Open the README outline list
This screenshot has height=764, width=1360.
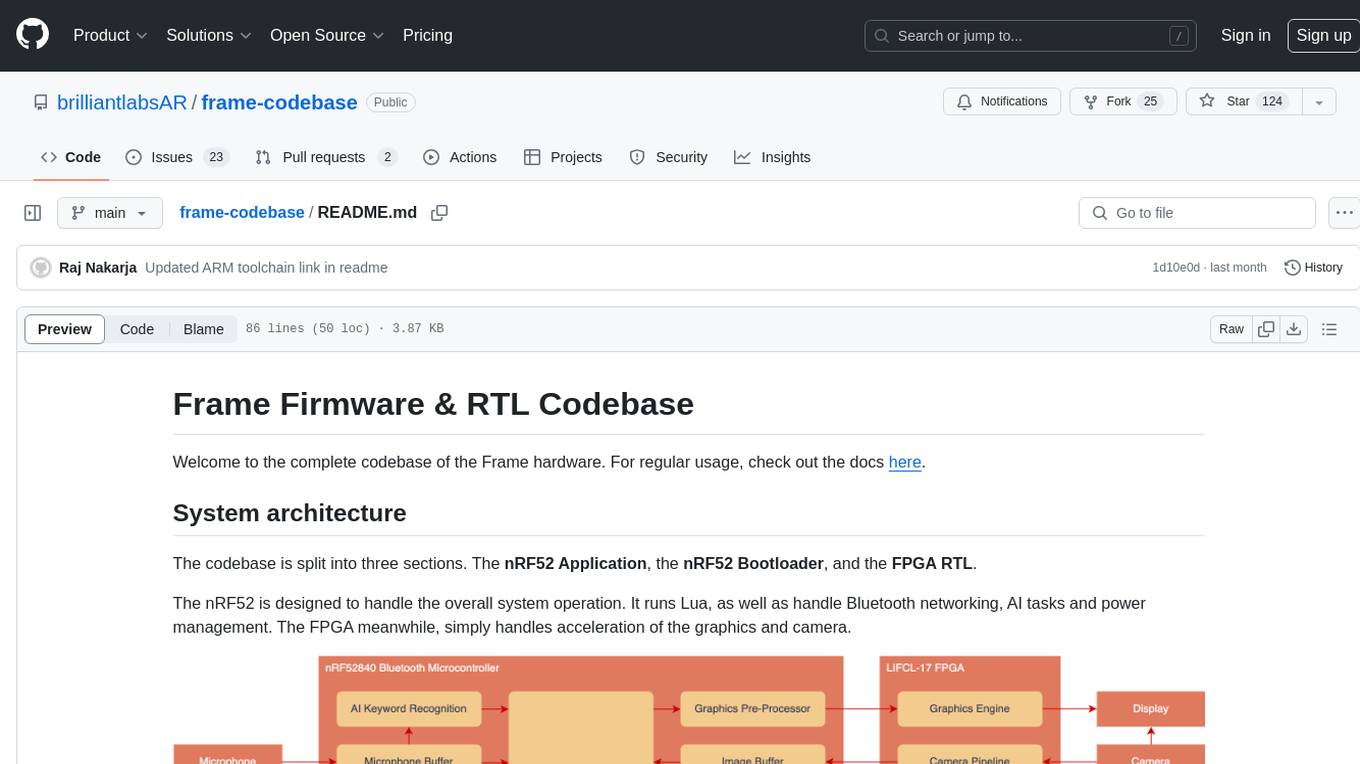tap(1329, 329)
